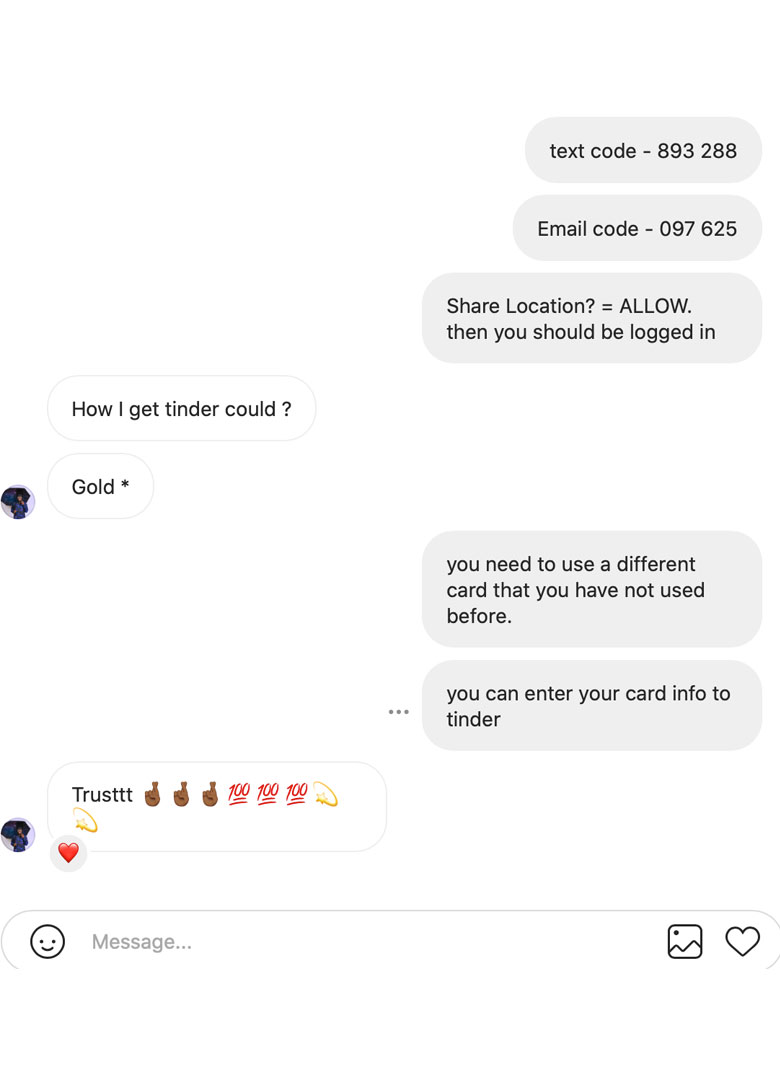This screenshot has width=780, height=1080.
Task: Open message options three-dot icon
Action: [x=398, y=712]
